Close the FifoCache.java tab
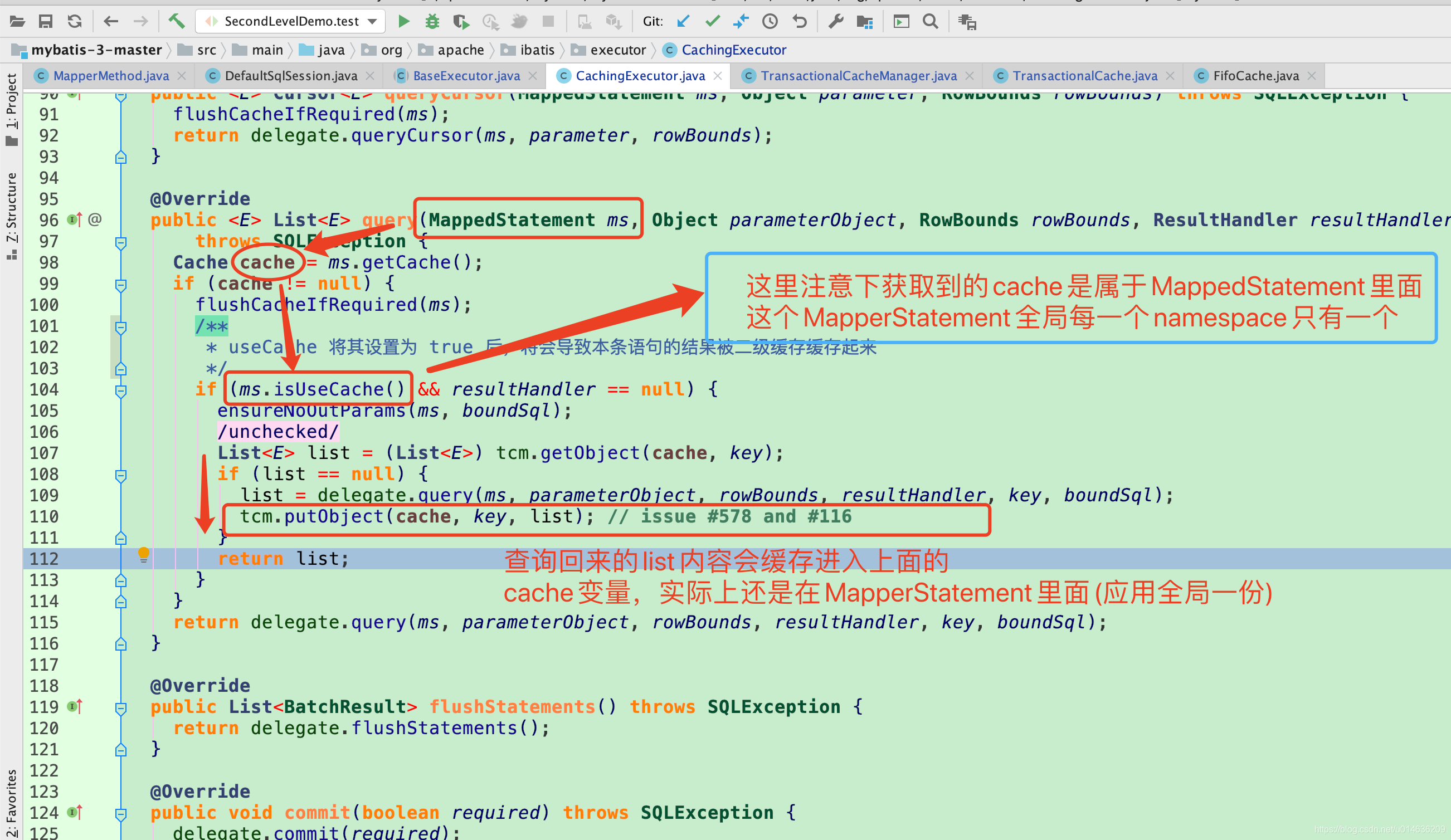 click(1312, 76)
